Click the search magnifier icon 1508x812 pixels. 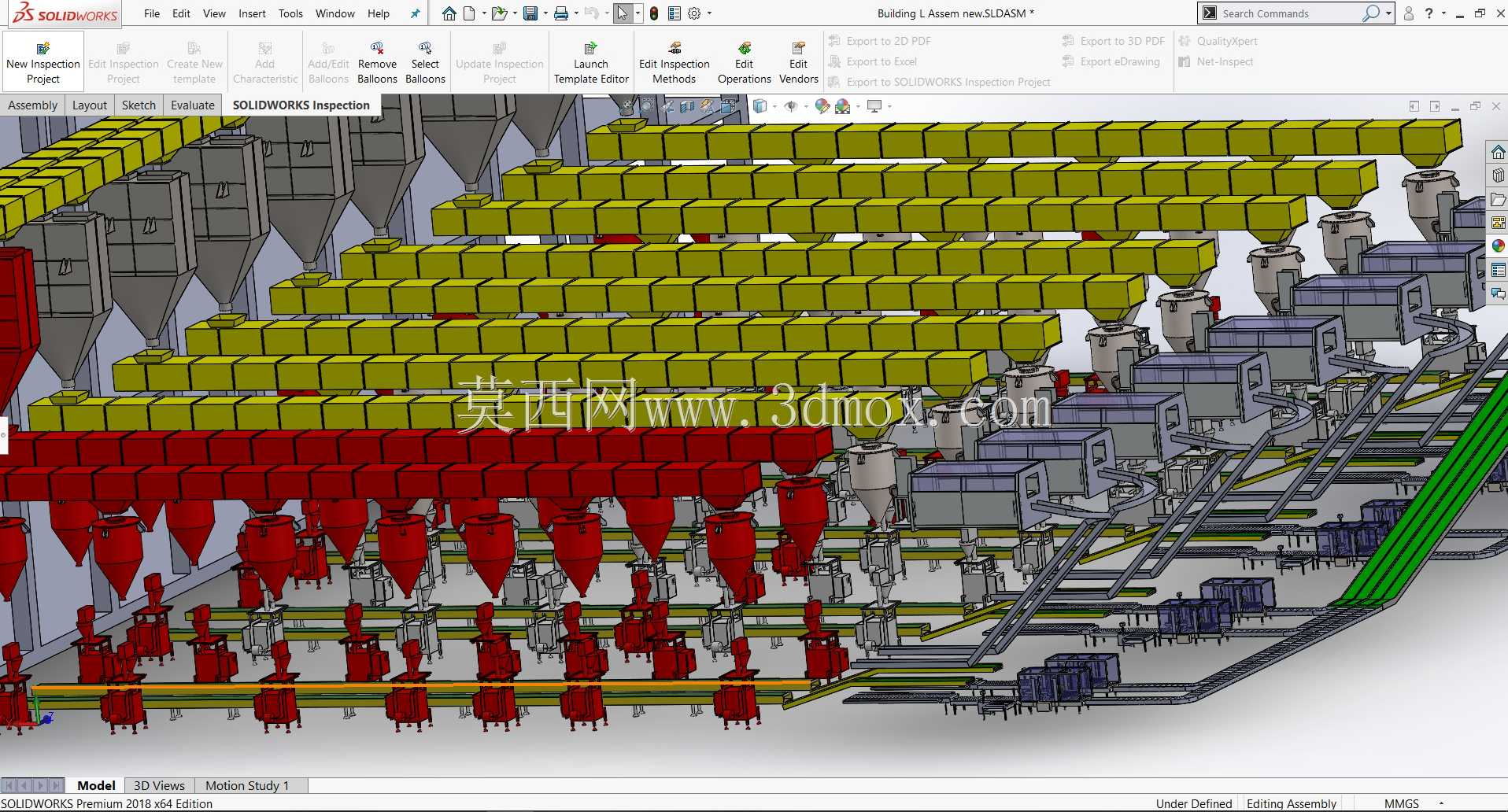[1371, 13]
